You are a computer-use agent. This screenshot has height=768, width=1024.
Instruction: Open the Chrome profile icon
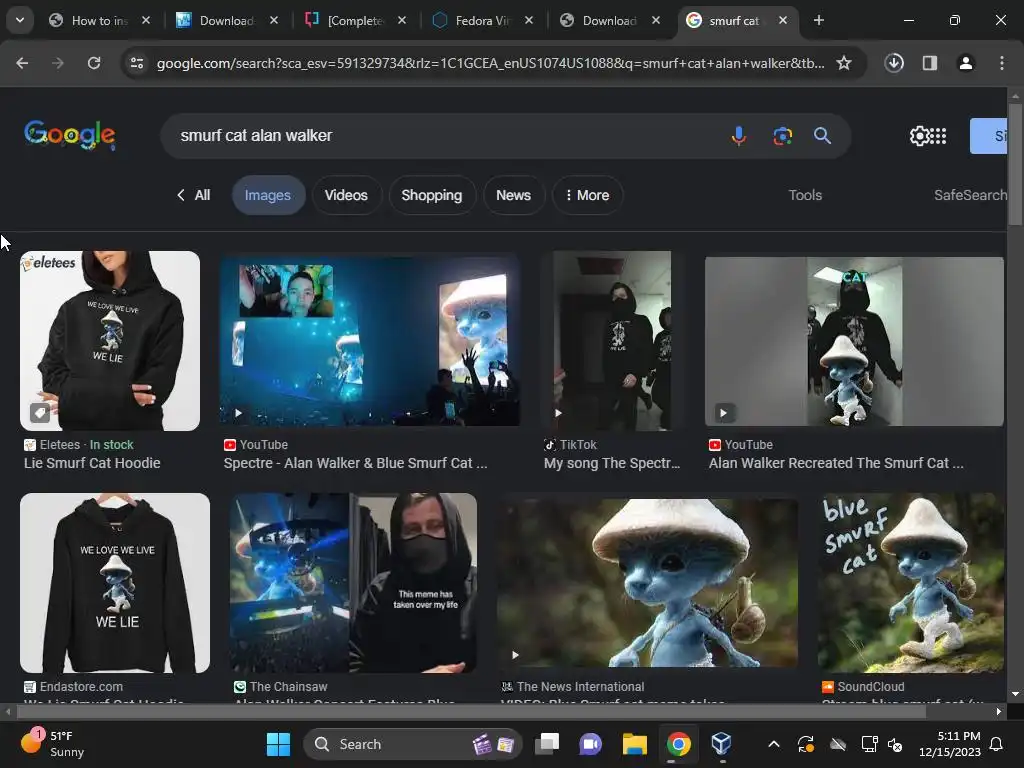click(x=965, y=63)
